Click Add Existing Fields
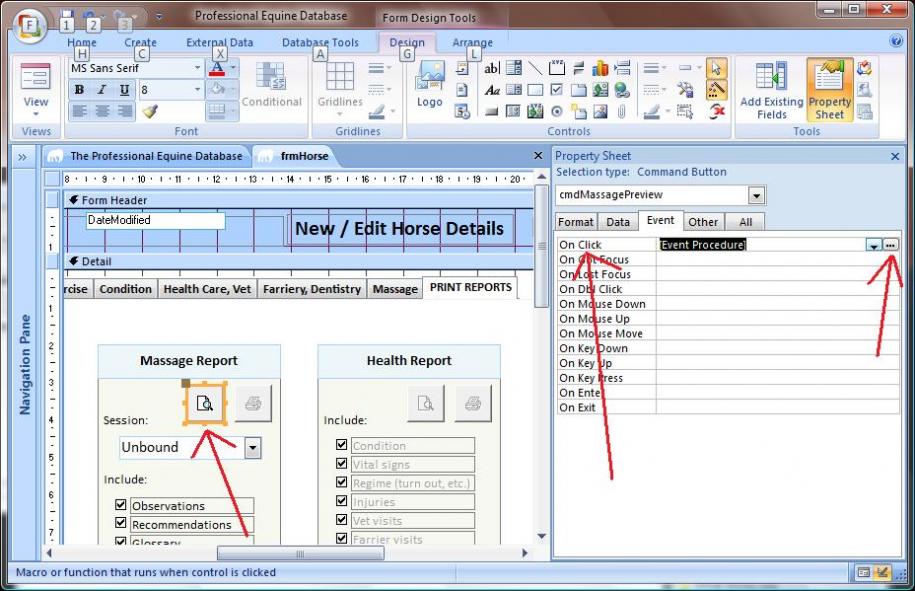This screenshot has width=915, height=591. tap(771, 90)
